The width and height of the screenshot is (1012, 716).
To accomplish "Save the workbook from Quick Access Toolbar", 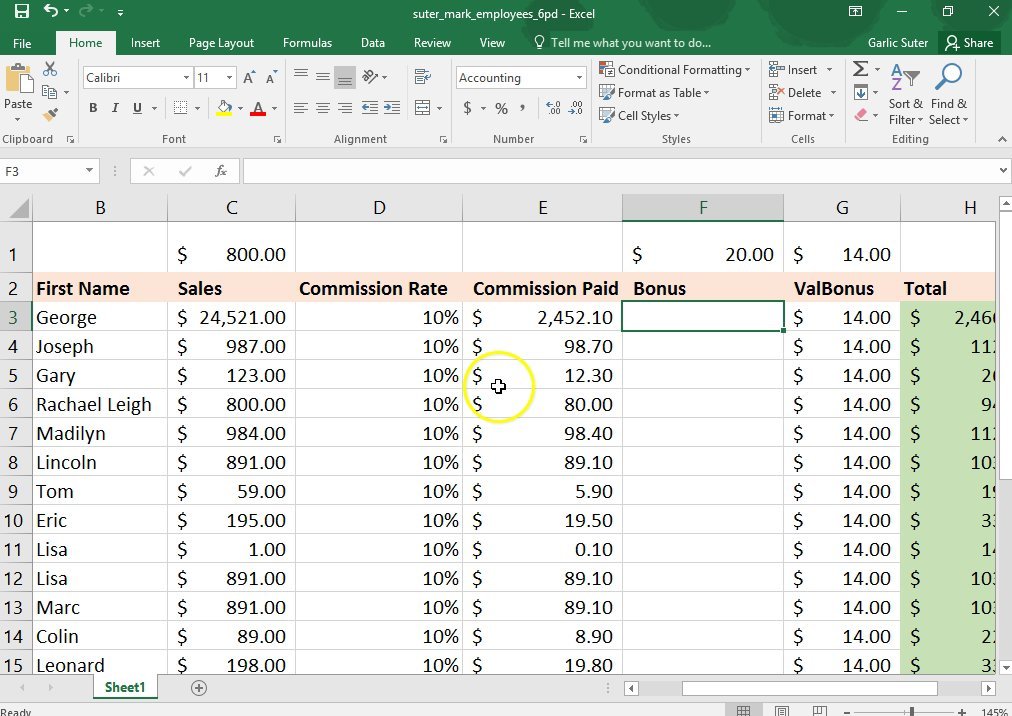I will [21, 13].
